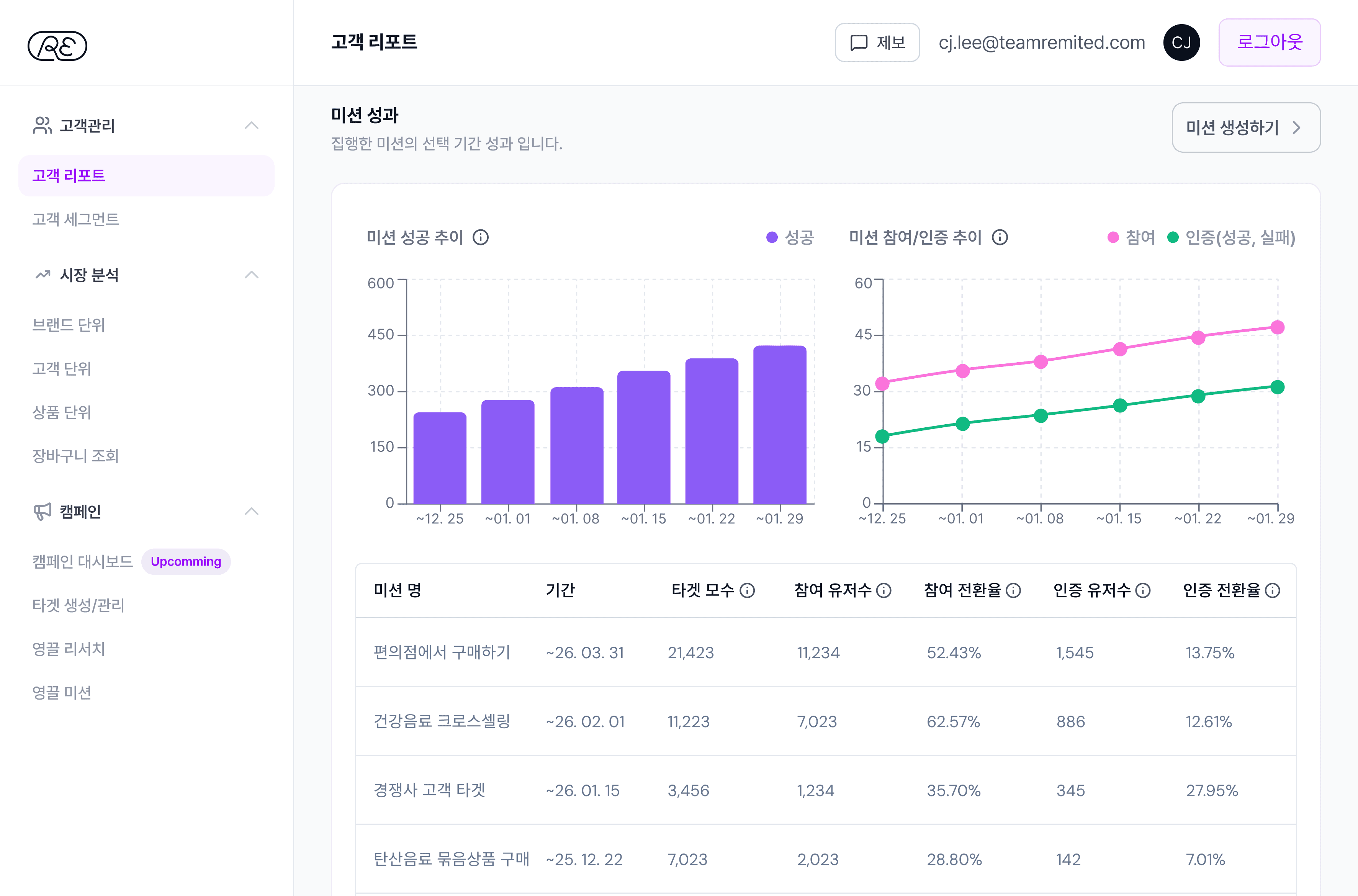Click the ~01. 29 purple bar

(x=780, y=424)
